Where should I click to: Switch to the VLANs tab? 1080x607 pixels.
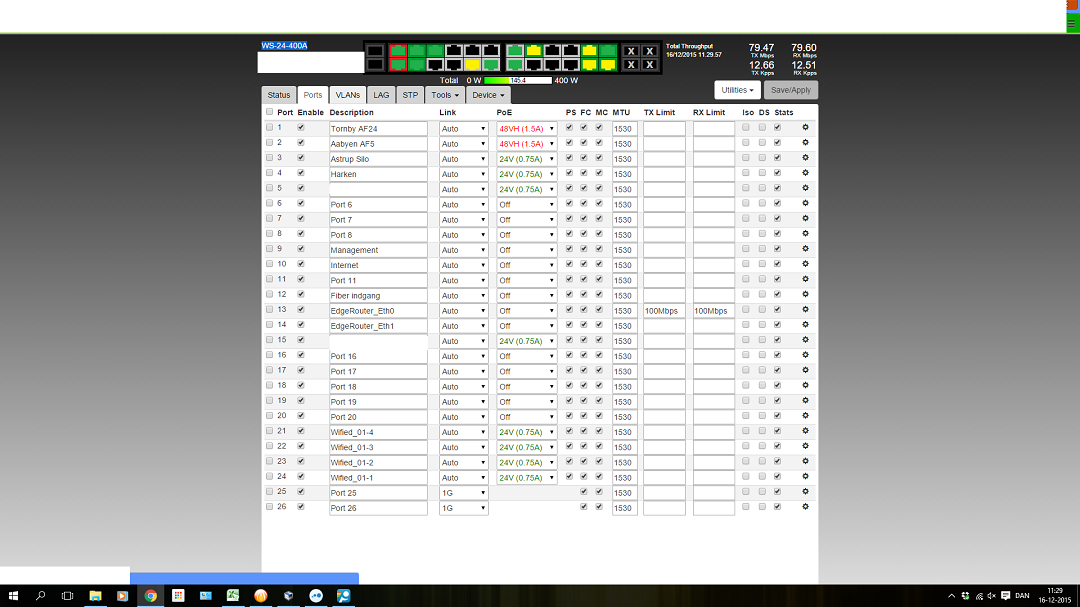[x=347, y=95]
